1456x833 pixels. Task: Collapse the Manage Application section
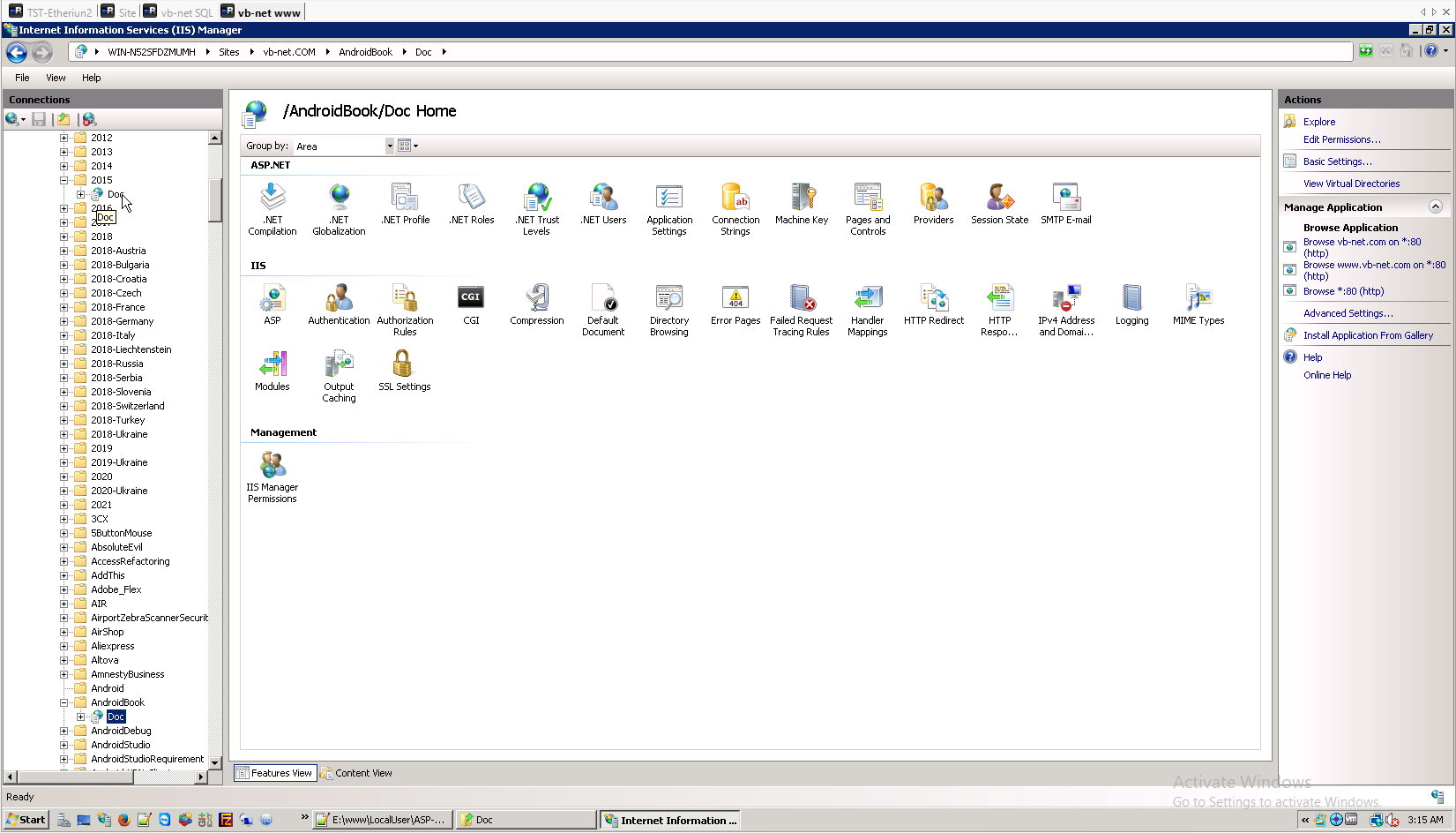pos(1436,206)
